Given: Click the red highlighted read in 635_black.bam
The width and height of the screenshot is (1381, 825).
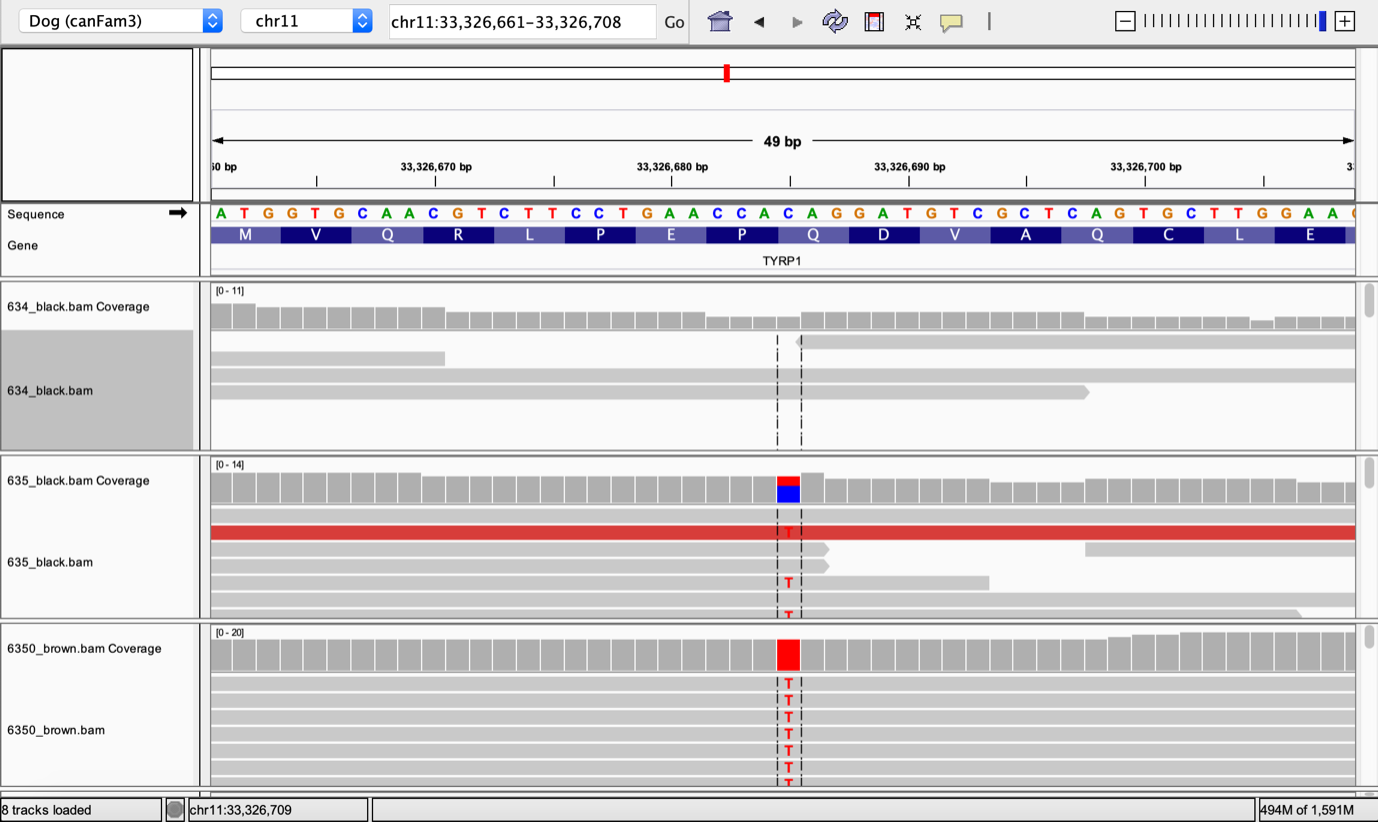Looking at the screenshot, I should point(783,532).
